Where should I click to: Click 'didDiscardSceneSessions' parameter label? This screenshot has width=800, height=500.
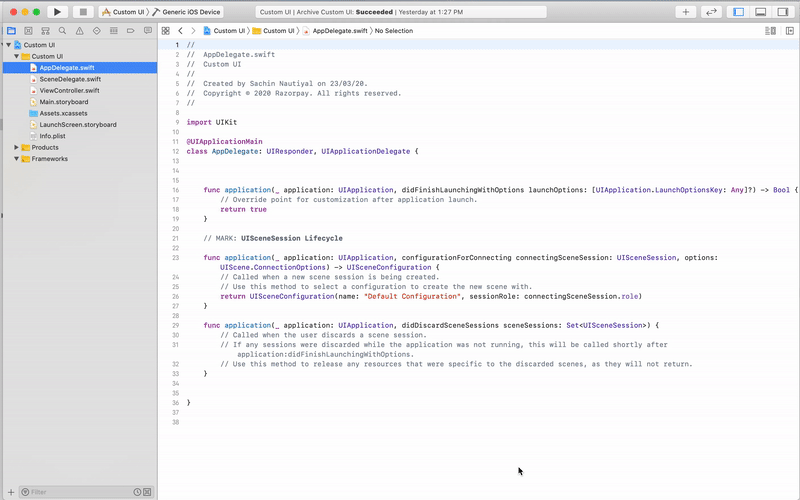point(450,326)
